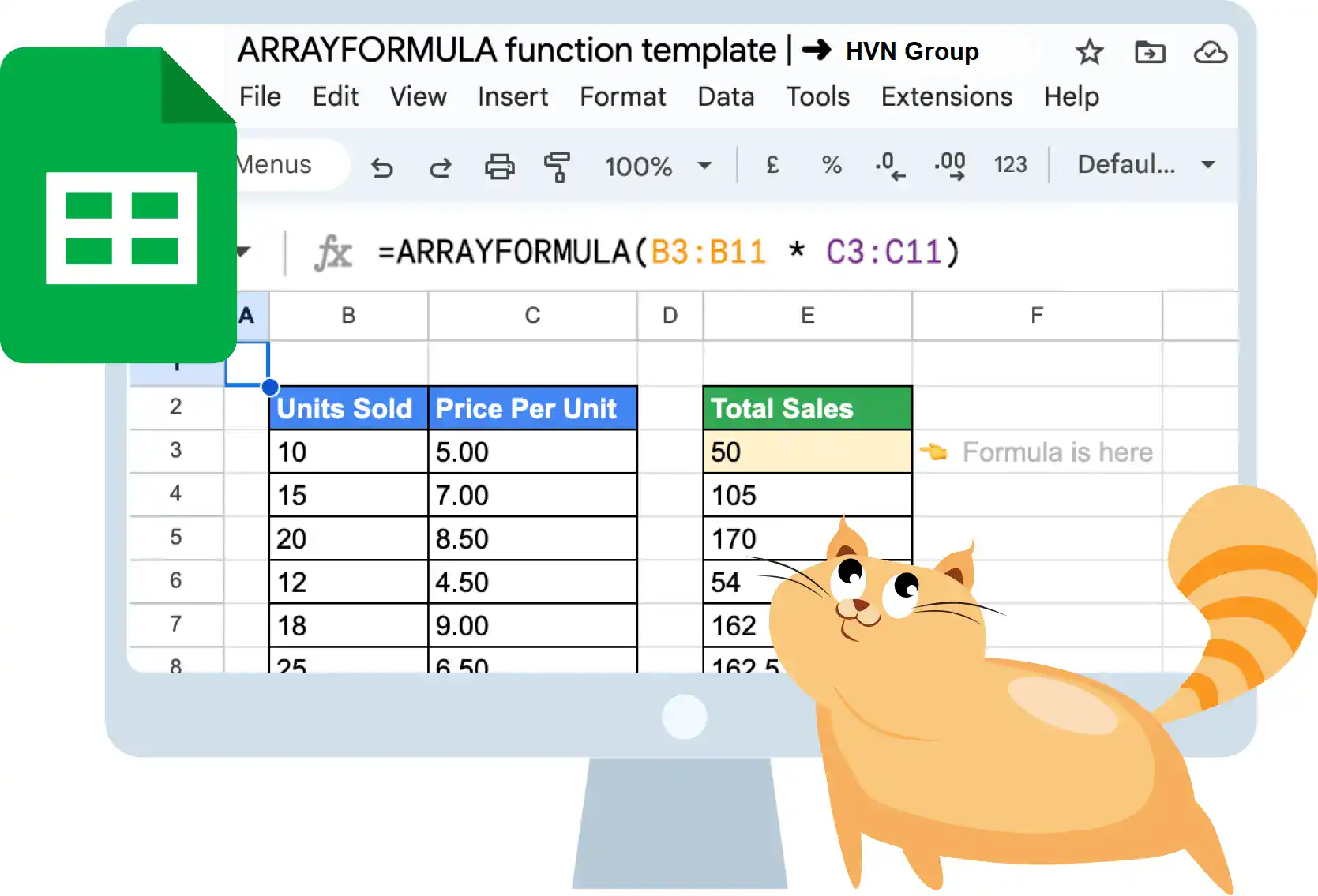Apply percent format icon

830,167
